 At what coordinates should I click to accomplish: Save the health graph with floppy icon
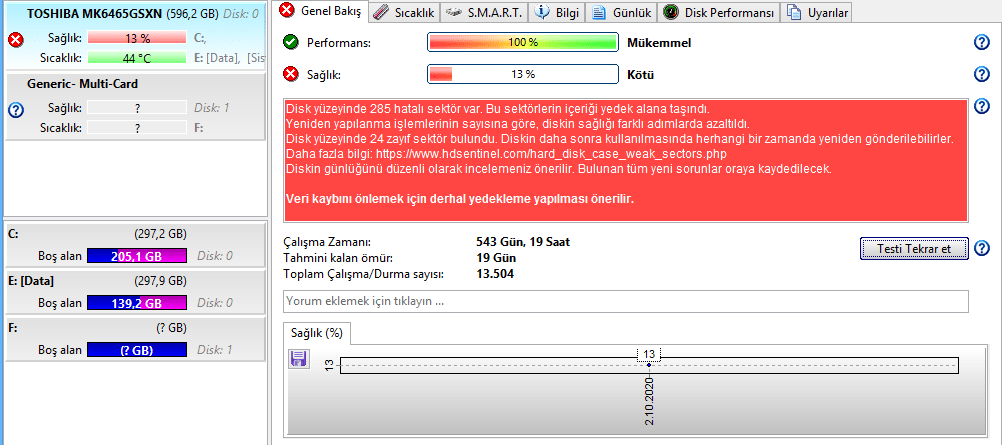(x=297, y=358)
